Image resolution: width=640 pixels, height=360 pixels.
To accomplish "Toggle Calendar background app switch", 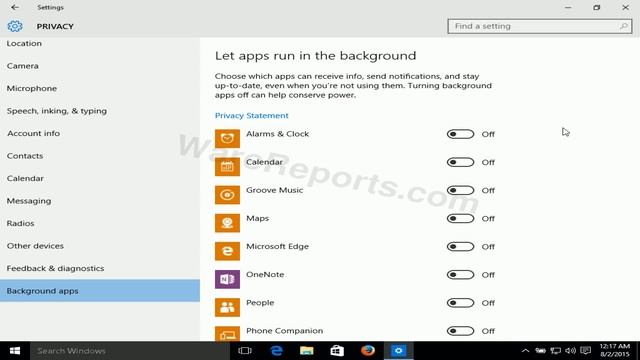I will [x=460, y=162].
